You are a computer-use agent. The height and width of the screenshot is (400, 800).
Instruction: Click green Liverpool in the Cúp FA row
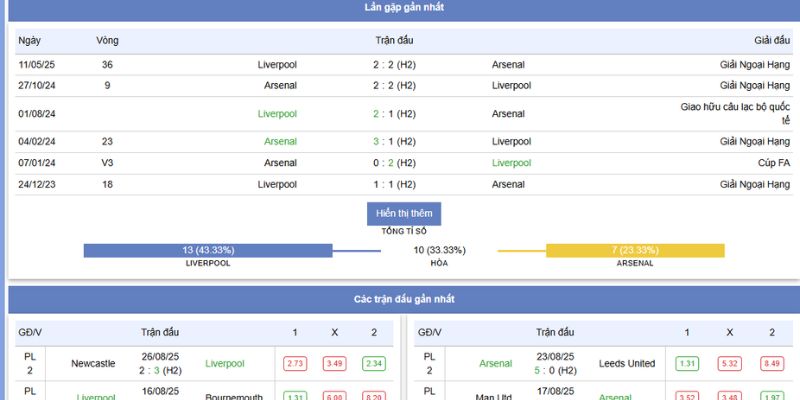(x=512, y=163)
